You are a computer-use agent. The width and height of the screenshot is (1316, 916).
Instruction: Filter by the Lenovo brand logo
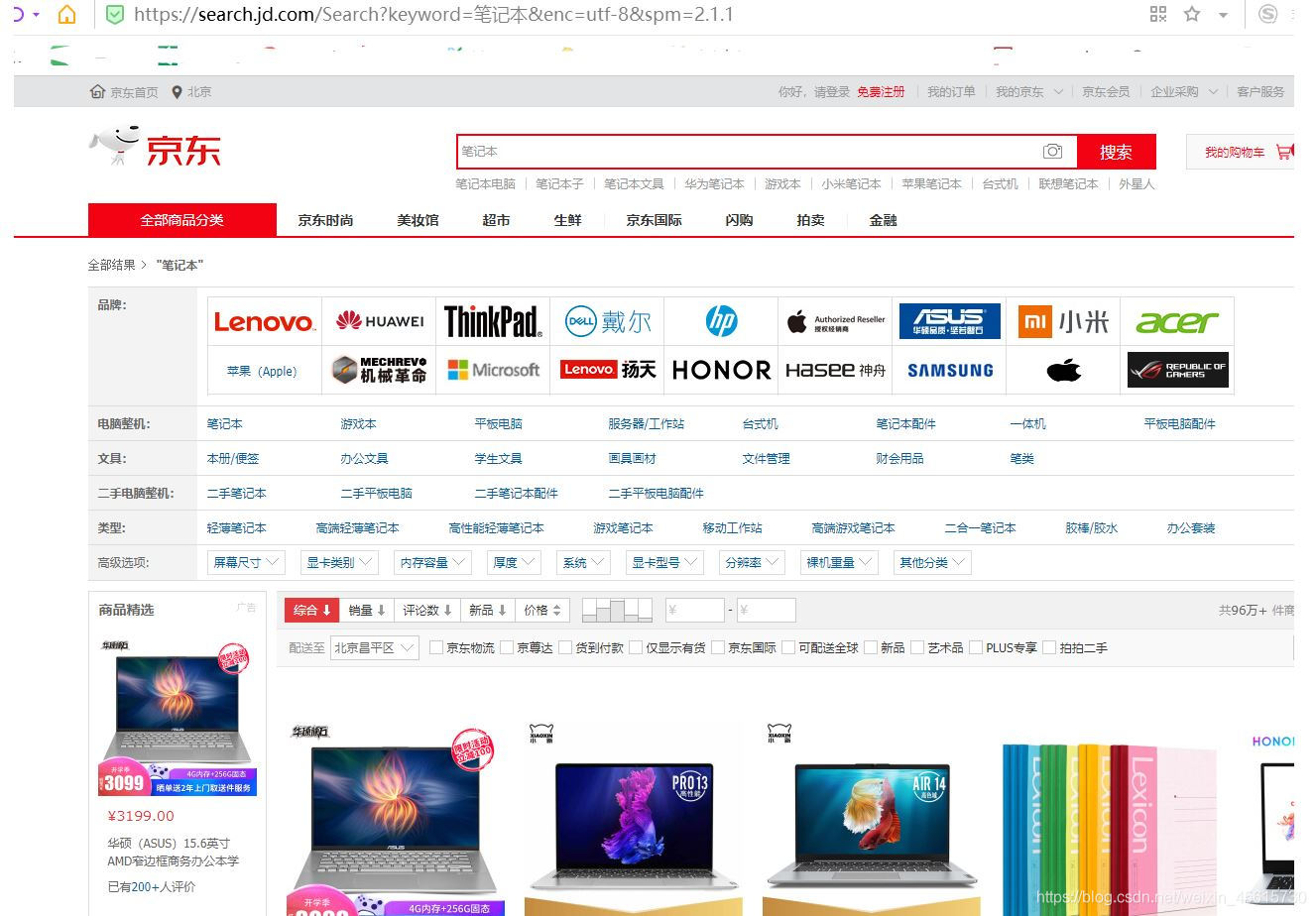pyautogui.click(x=265, y=322)
